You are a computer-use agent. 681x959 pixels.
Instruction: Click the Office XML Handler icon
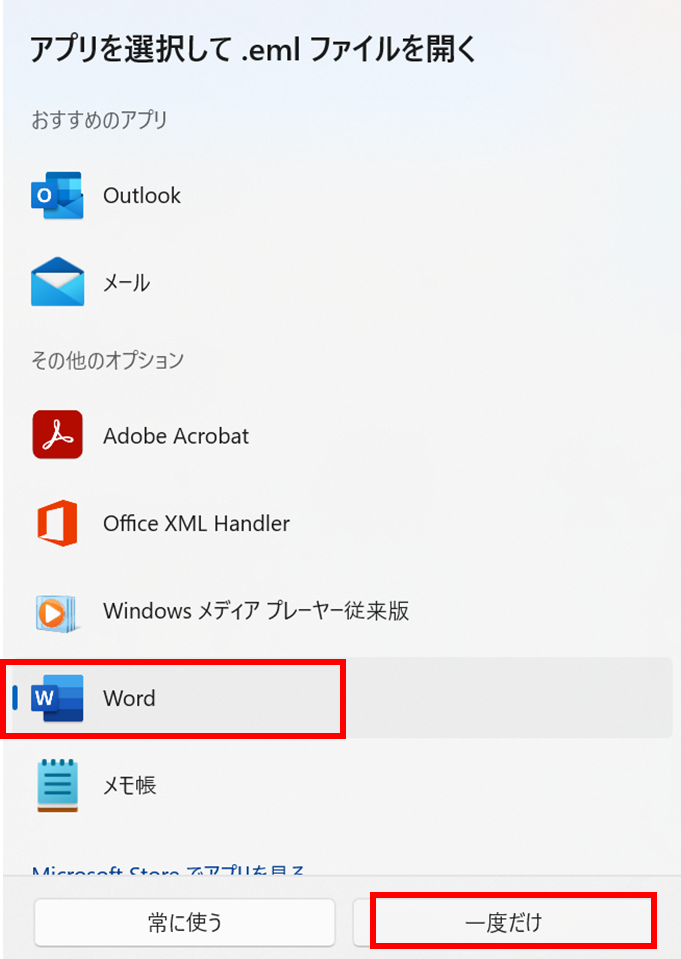(58, 523)
